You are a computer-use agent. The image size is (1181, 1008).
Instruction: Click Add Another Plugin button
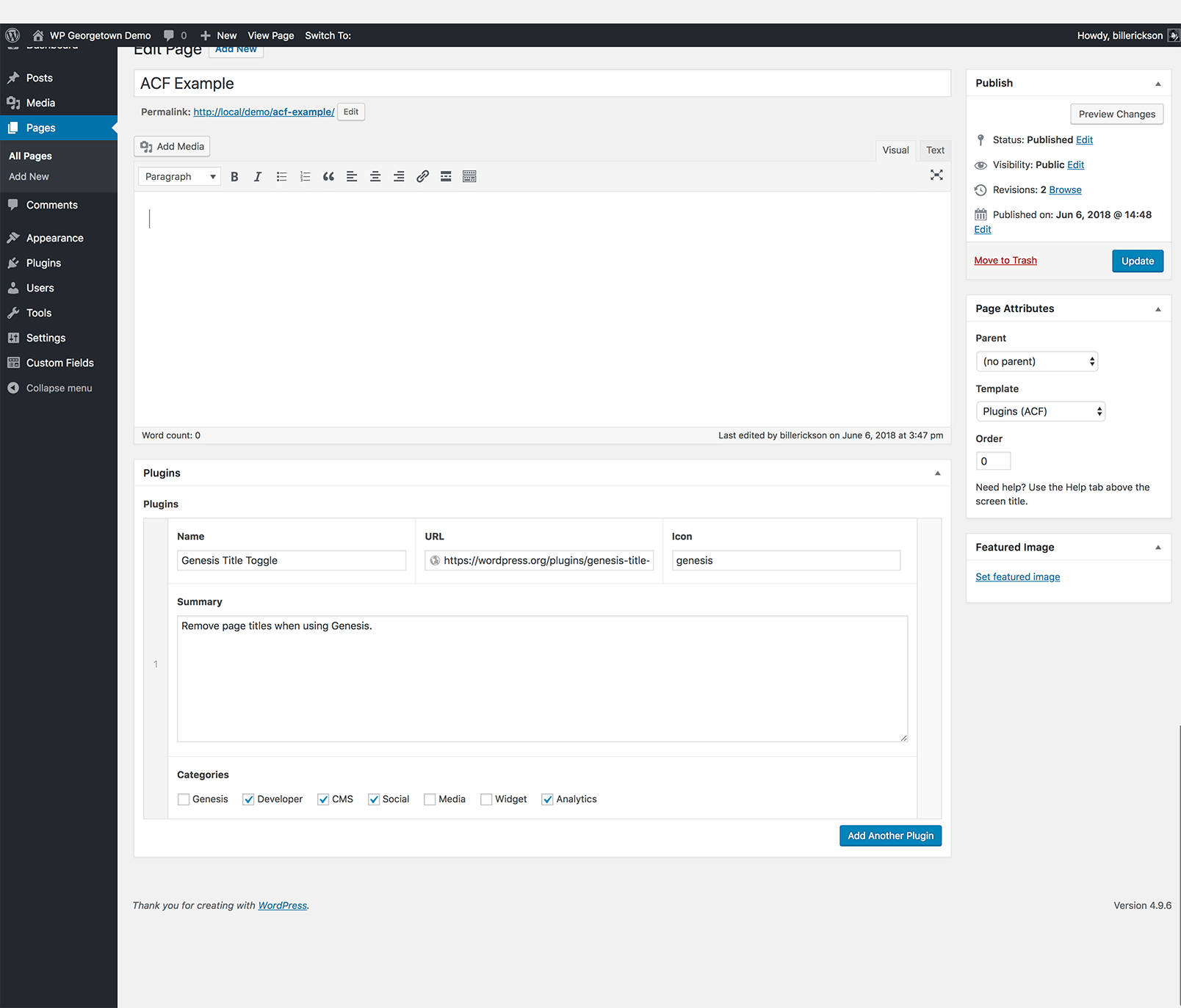(890, 835)
